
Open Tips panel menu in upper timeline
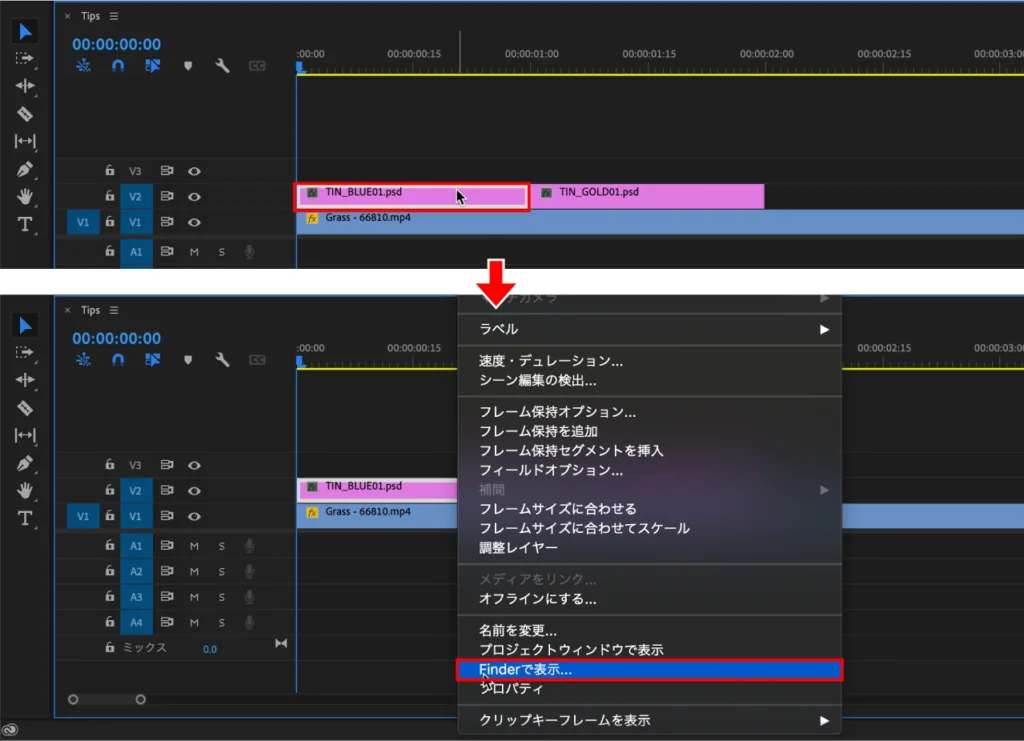[114, 16]
